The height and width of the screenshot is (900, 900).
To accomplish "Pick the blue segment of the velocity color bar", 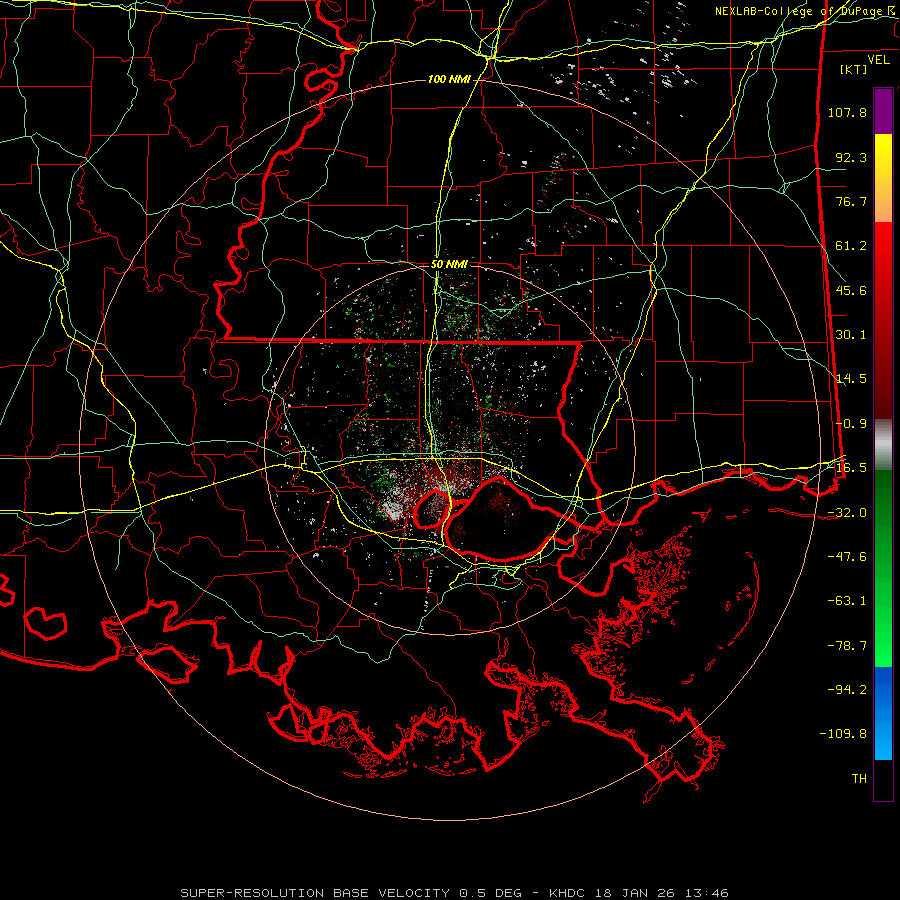I will click(x=883, y=713).
